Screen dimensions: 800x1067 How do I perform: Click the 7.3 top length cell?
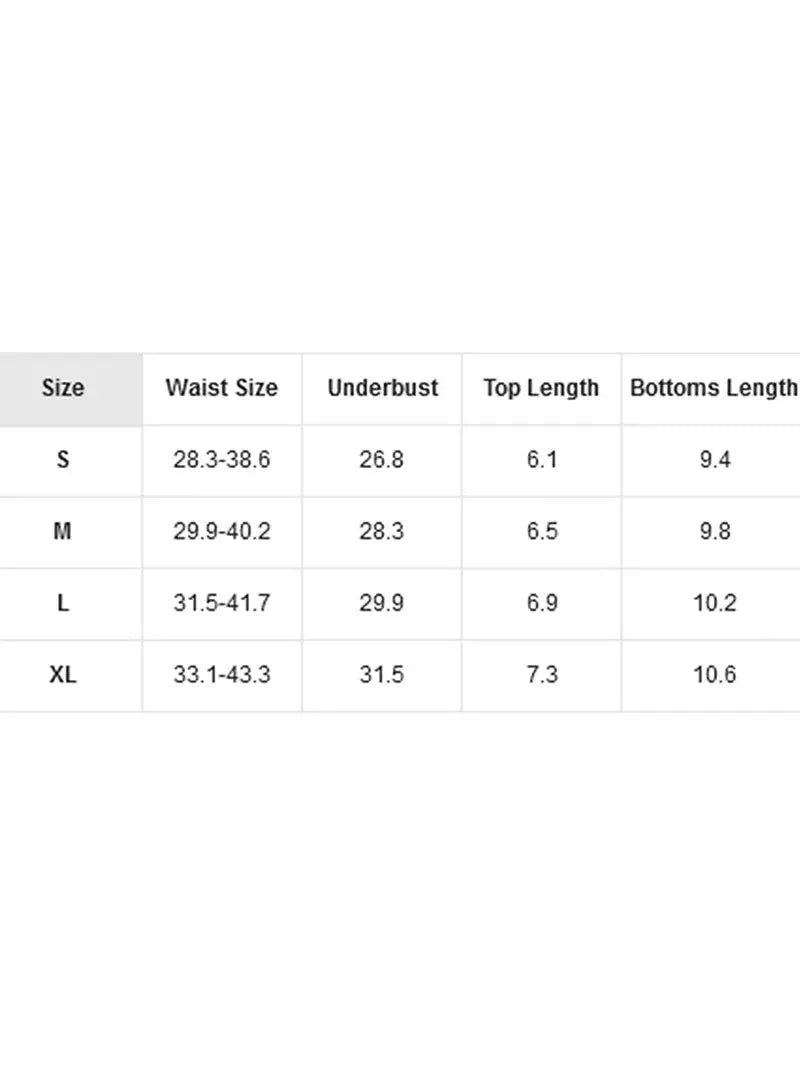point(541,675)
